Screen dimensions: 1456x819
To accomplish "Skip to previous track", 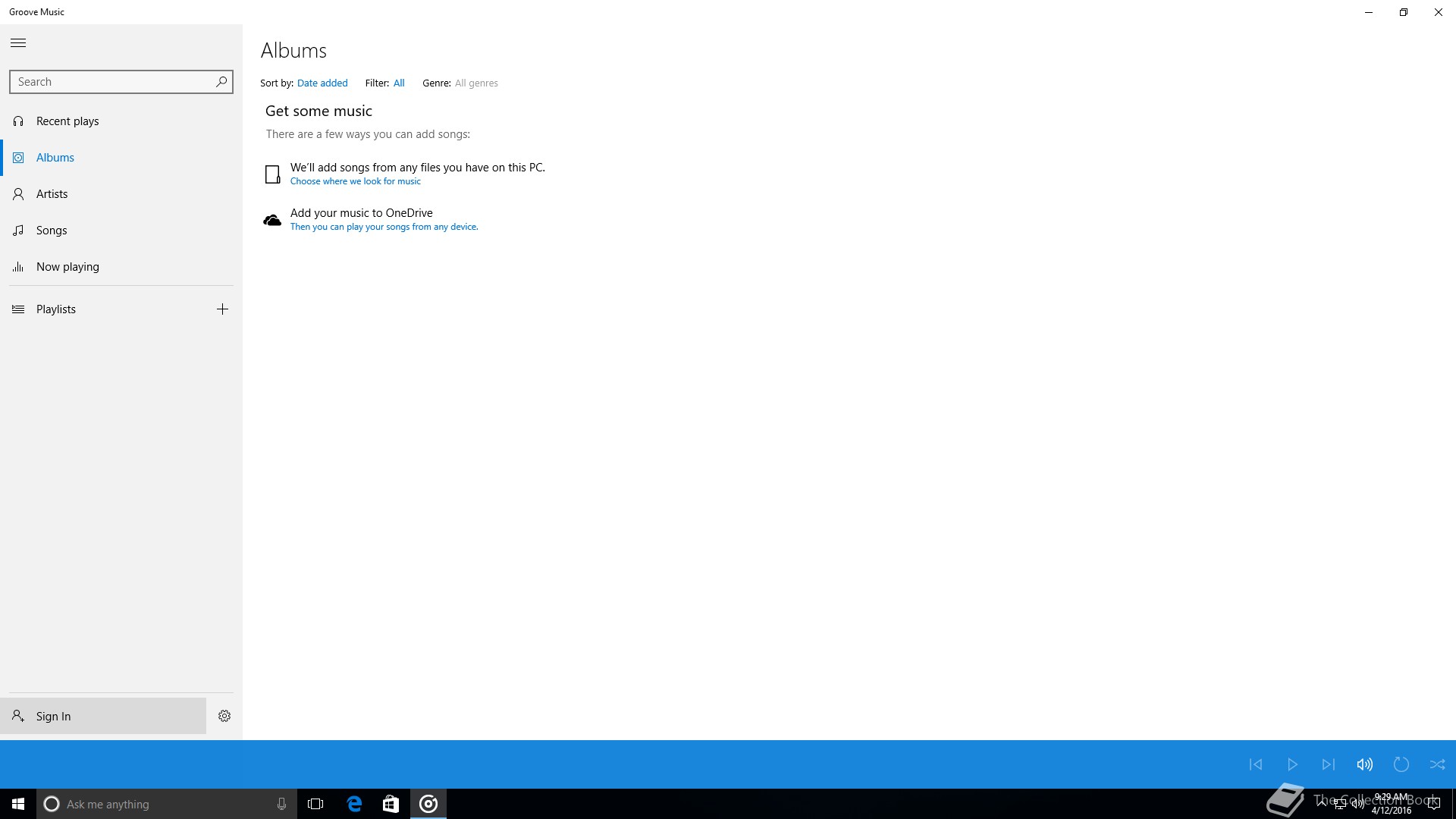I will point(1256,764).
